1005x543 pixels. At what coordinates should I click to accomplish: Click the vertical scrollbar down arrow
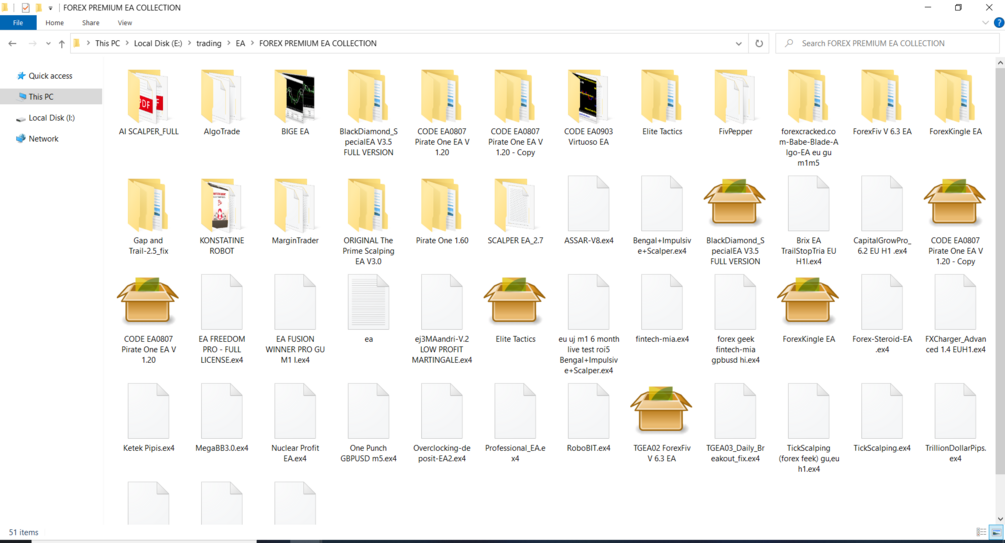click(x=1000, y=519)
